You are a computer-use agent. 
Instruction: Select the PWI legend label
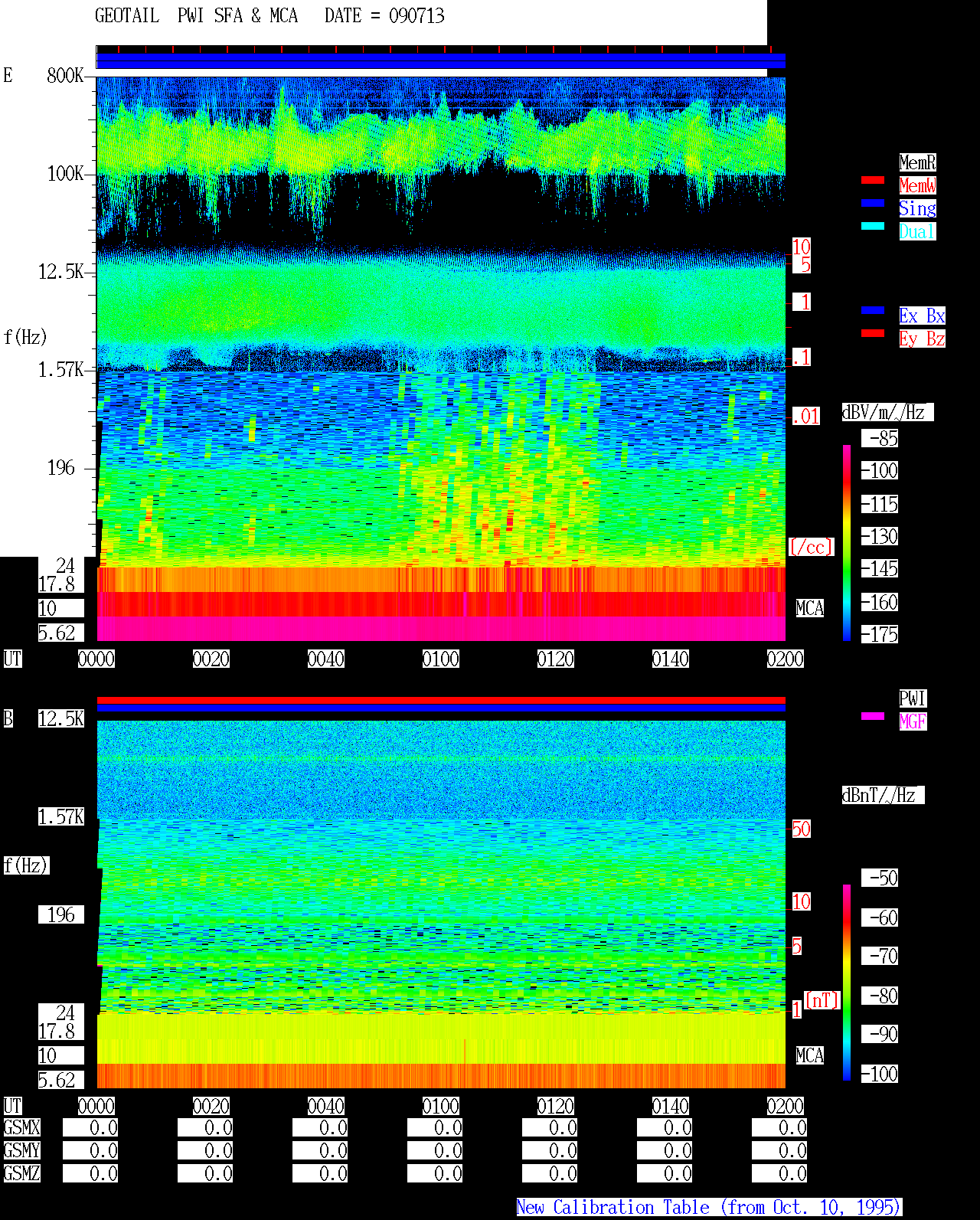click(913, 698)
